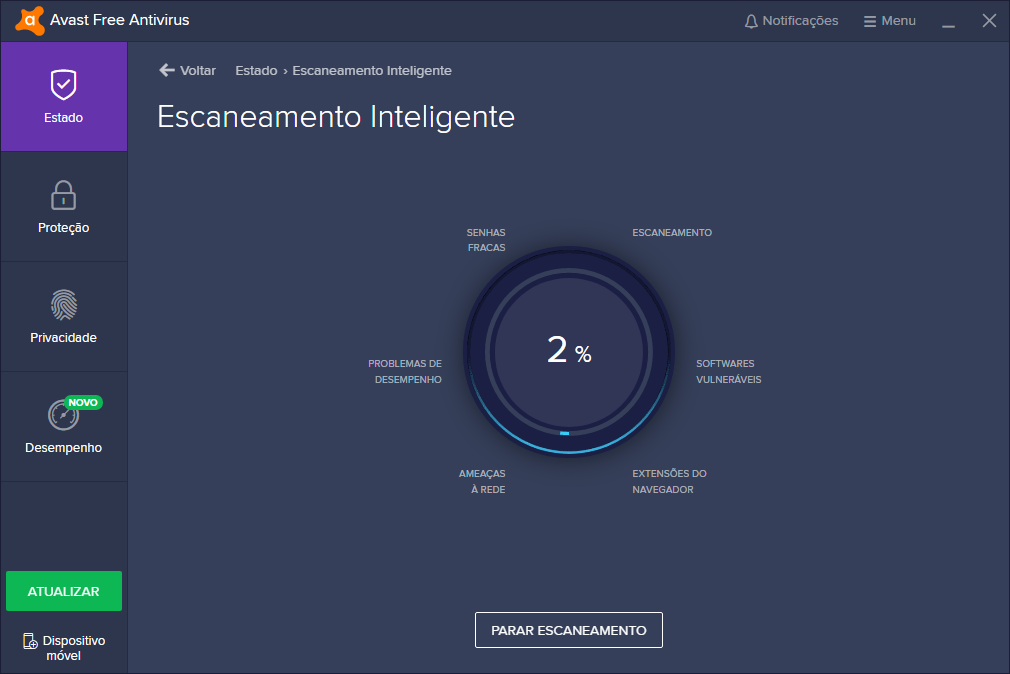This screenshot has width=1010, height=674.
Task: Select Estado in the breadcrumb trail
Action: pyautogui.click(x=255, y=70)
